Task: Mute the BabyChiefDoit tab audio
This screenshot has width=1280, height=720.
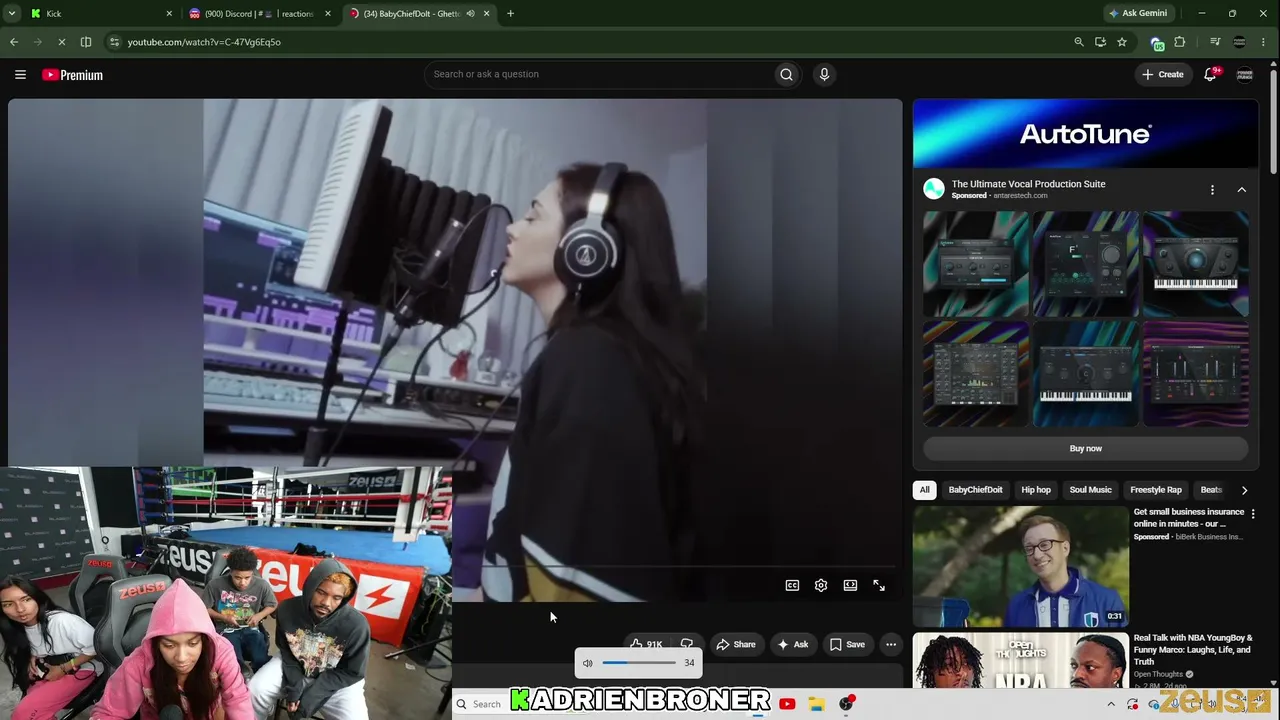Action: pos(470,14)
